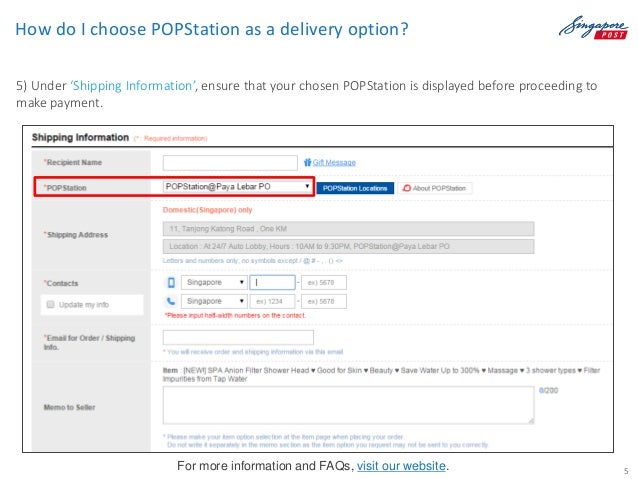Follow the visit our website link
Viewport: 638px width, 479px height.
click(401, 466)
